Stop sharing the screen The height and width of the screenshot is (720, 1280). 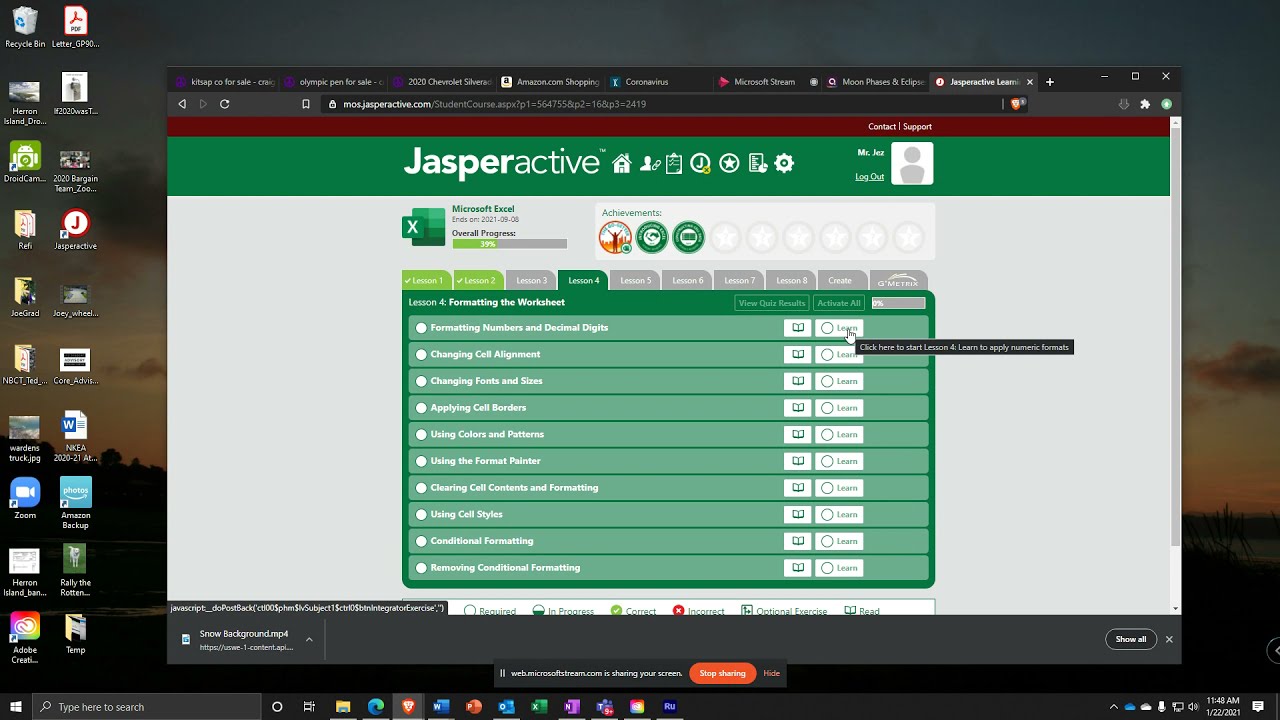(723, 673)
